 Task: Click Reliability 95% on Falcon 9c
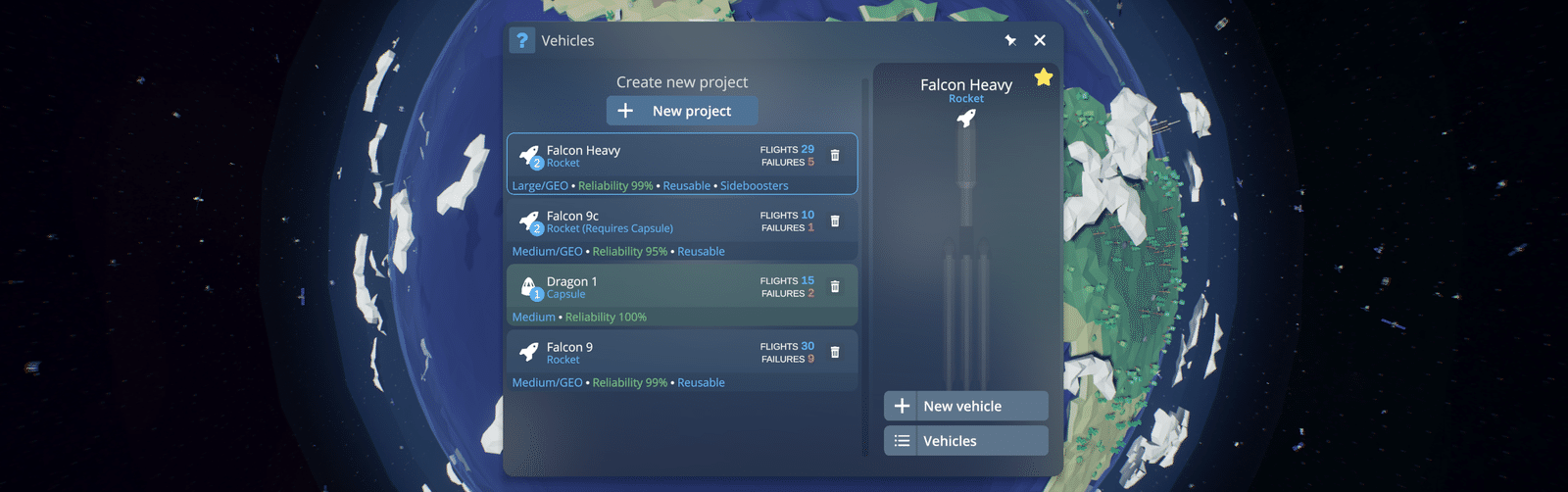[x=629, y=252]
